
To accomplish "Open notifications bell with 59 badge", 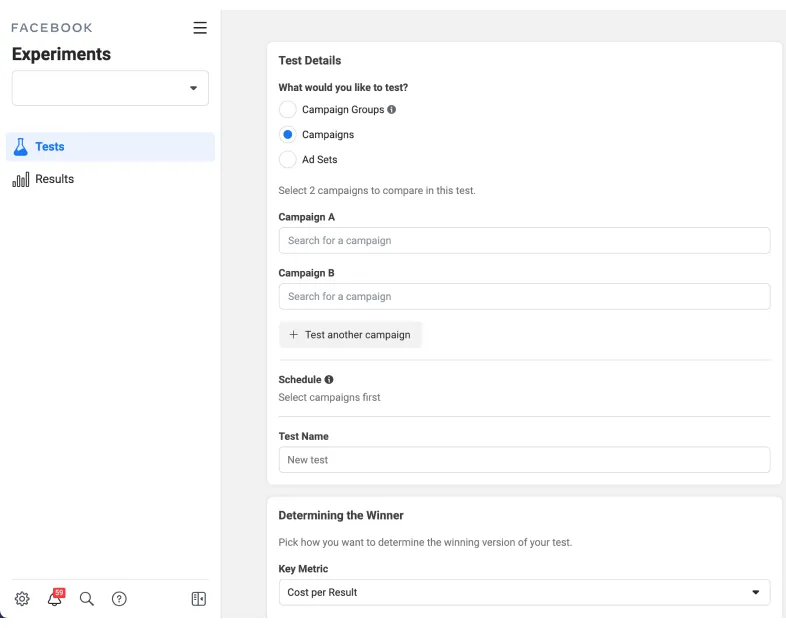I will [x=54, y=599].
